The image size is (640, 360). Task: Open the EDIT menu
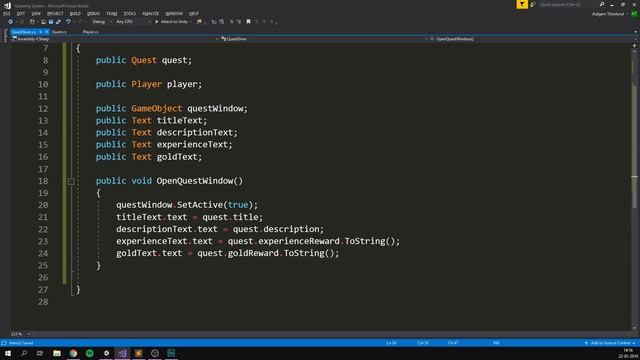click(21, 13)
